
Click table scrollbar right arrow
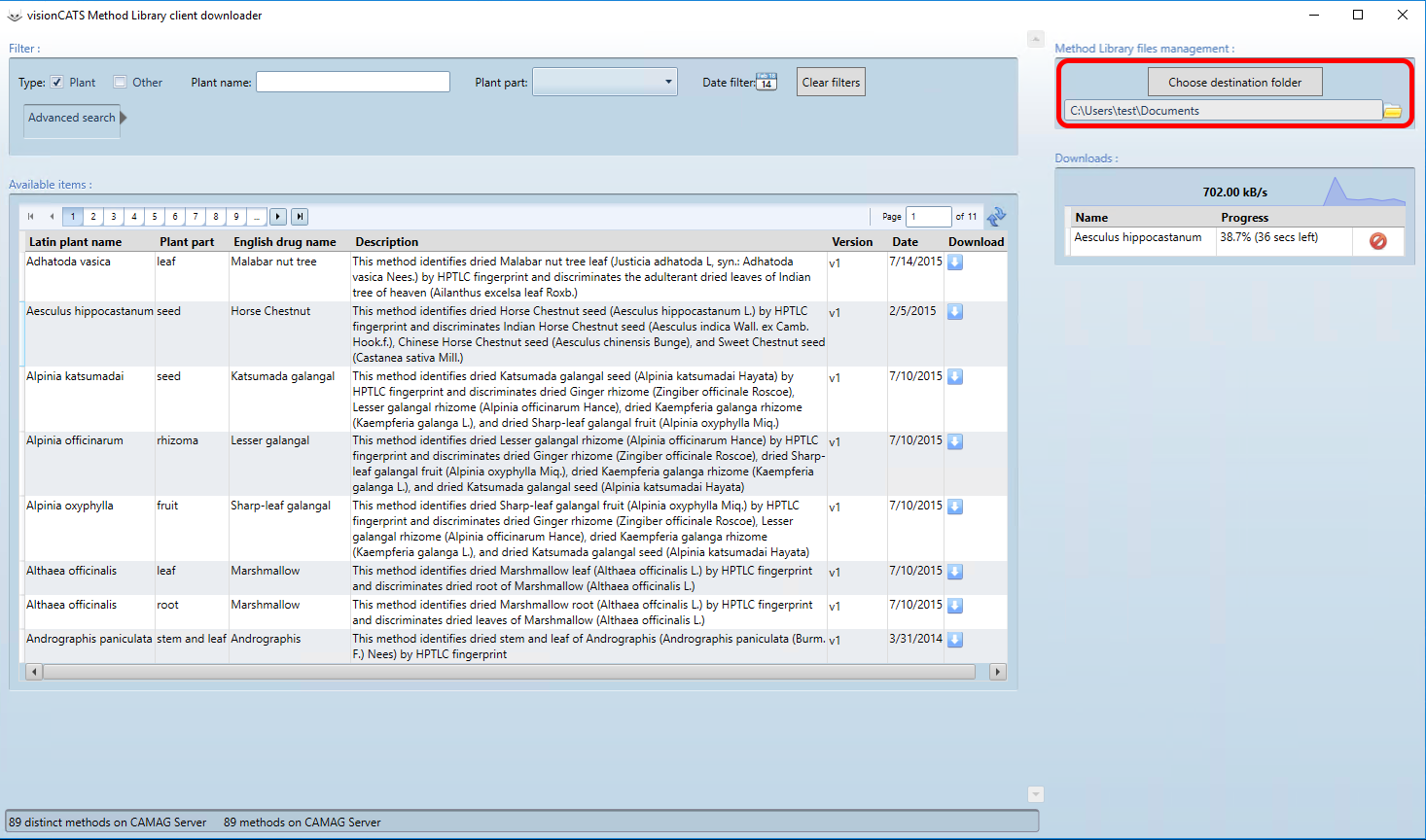(x=997, y=672)
